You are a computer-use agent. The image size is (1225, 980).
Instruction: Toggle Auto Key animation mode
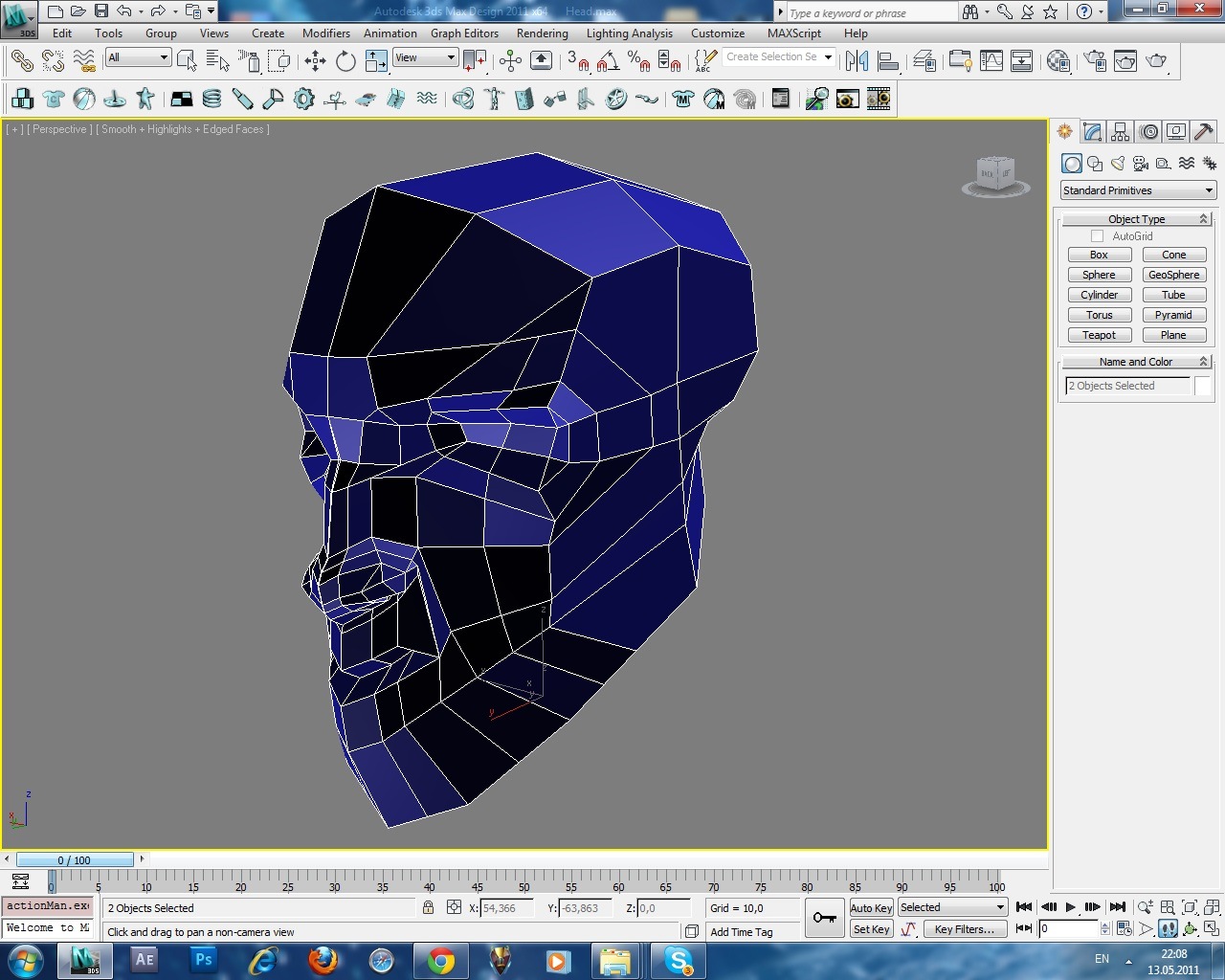[871, 908]
